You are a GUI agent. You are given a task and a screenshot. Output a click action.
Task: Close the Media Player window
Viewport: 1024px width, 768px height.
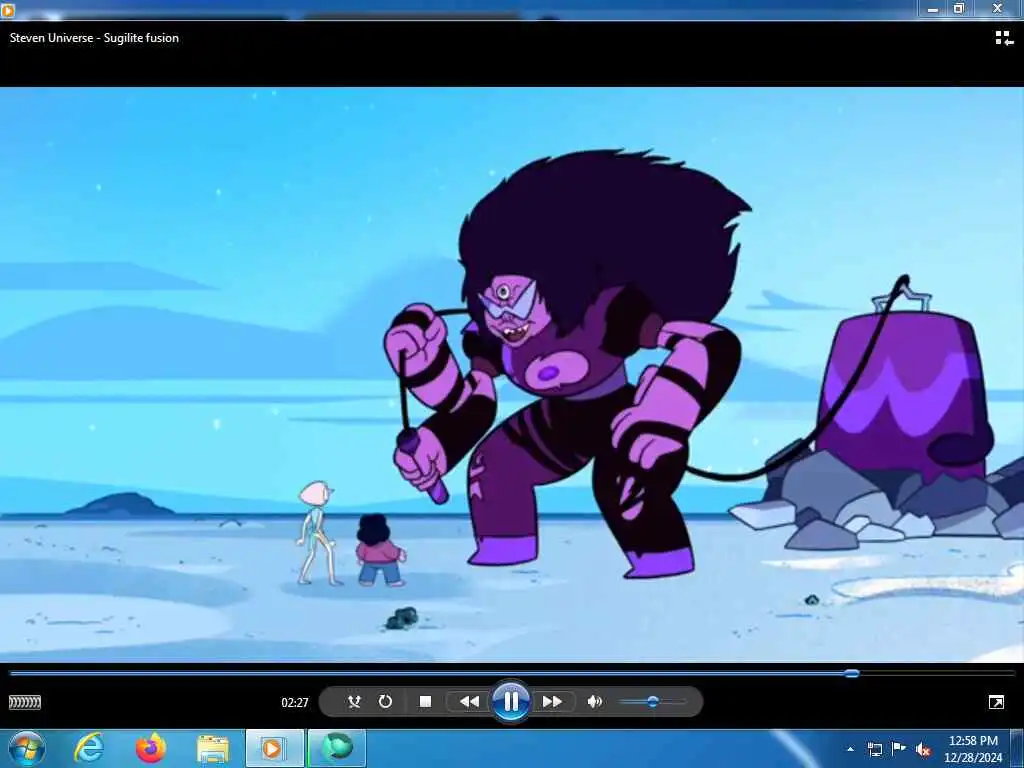[997, 8]
